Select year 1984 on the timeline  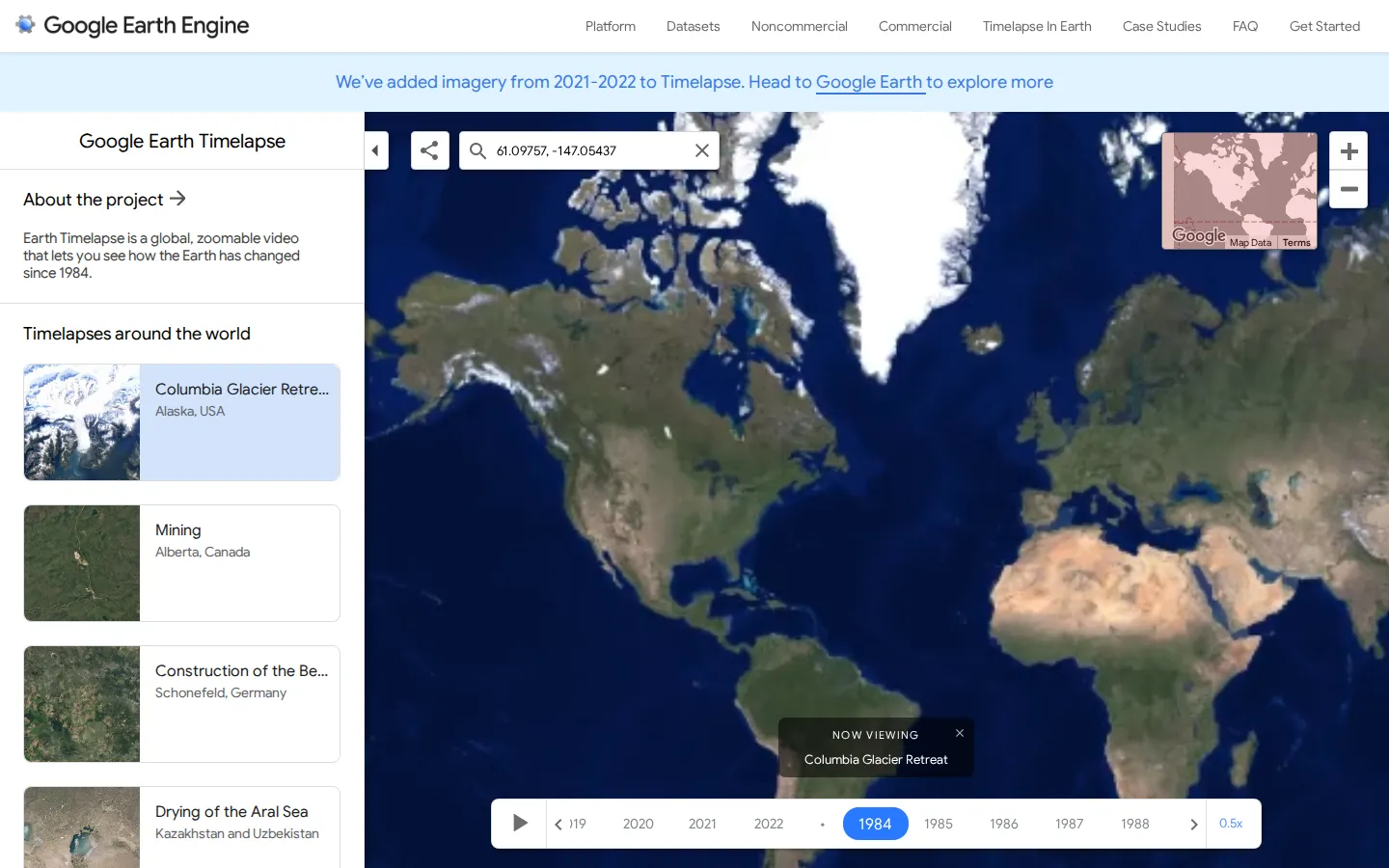[x=875, y=824]
